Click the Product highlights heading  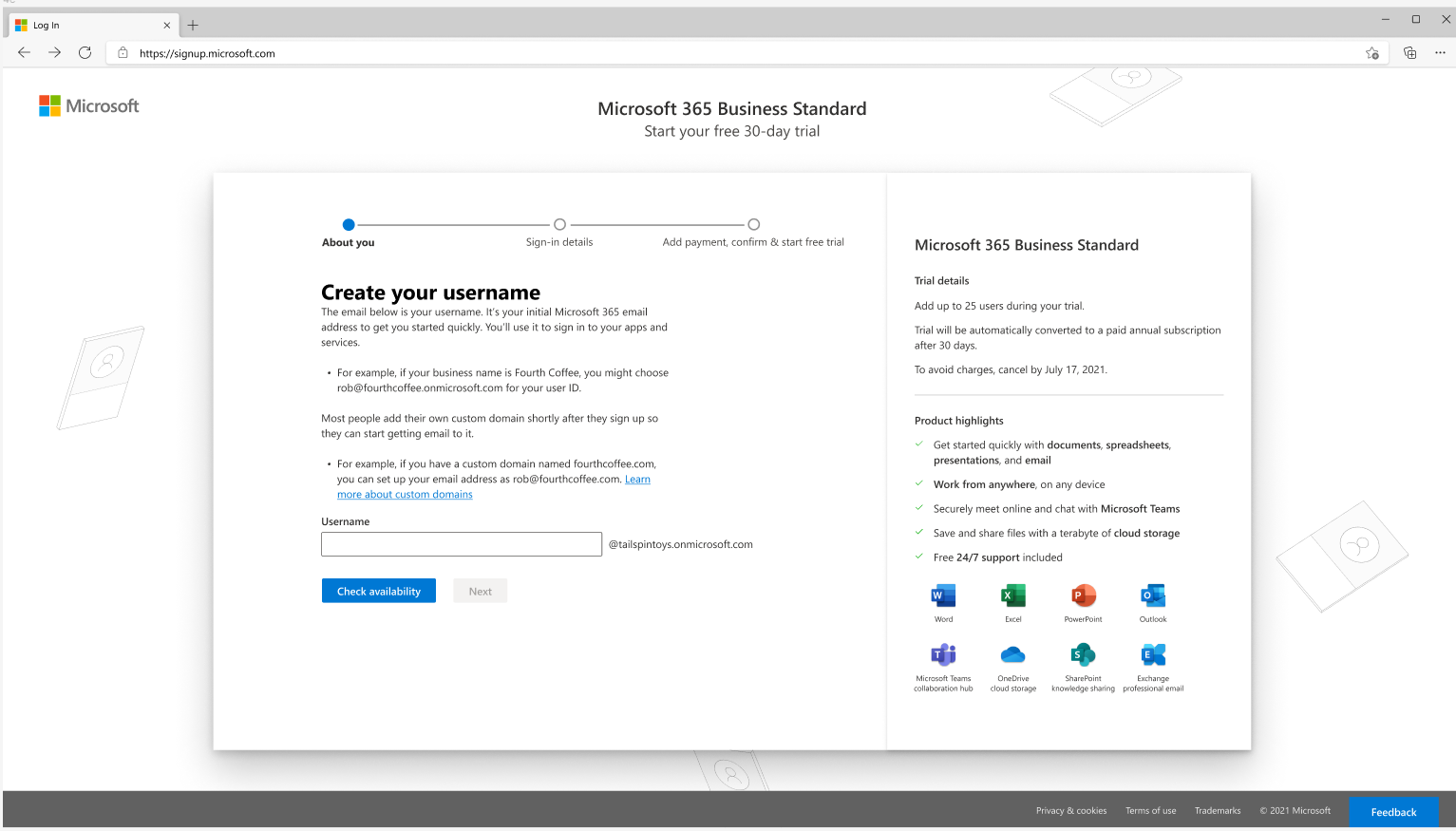(959, 421)
